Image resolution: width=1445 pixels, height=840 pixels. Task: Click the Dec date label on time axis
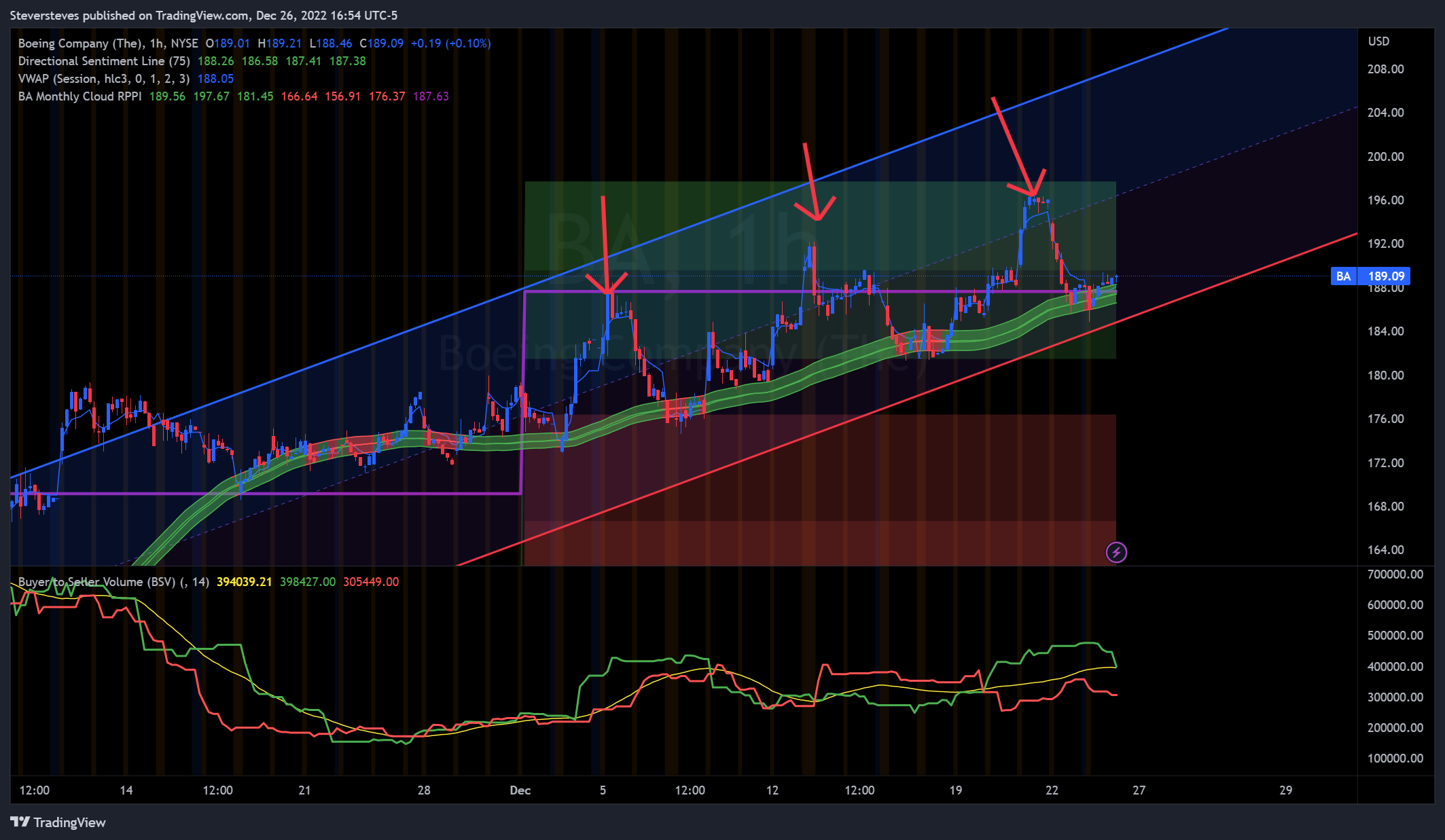click(520, 790)
